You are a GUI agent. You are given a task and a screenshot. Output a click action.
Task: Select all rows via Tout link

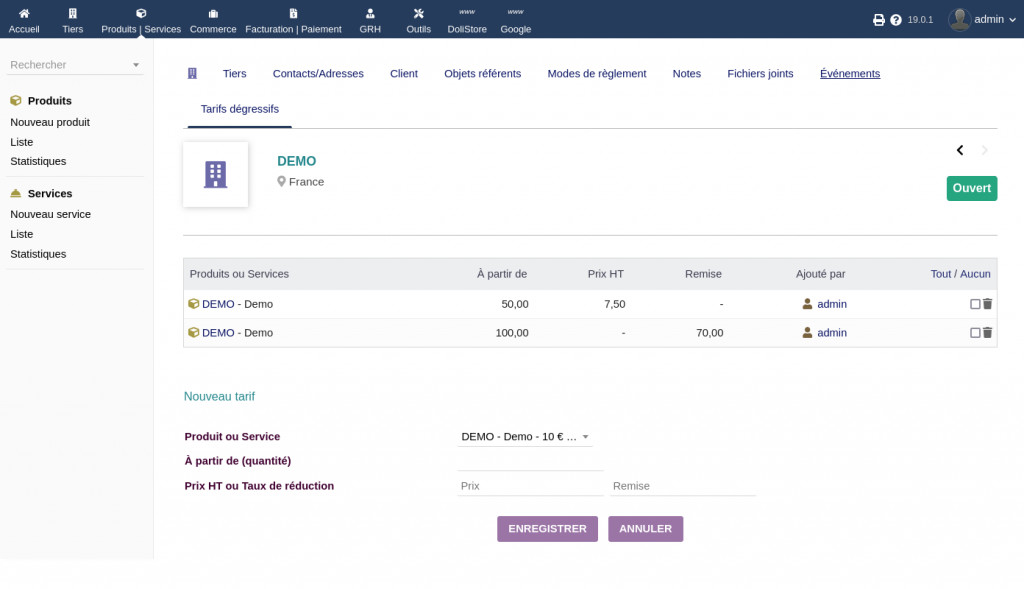click(940, 274)
